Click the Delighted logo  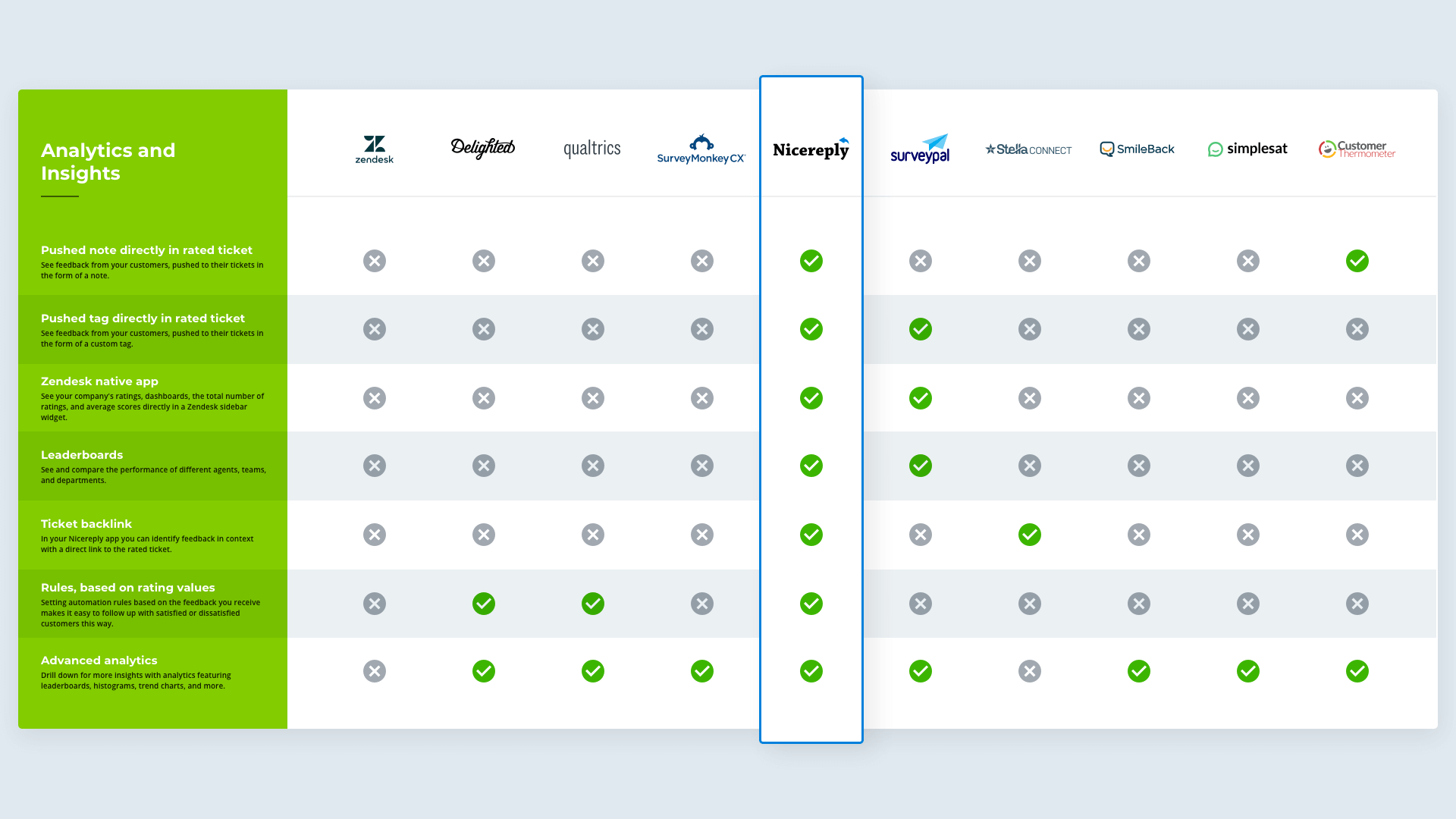coord(483,148)
